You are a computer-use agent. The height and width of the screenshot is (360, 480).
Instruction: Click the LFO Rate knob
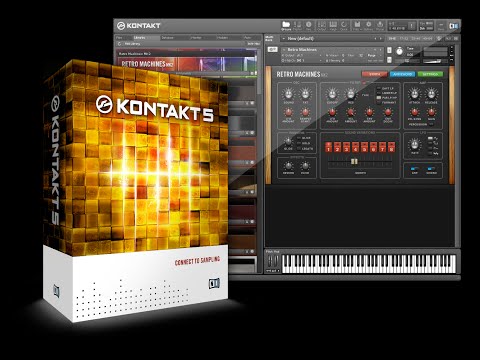(414, 145)
